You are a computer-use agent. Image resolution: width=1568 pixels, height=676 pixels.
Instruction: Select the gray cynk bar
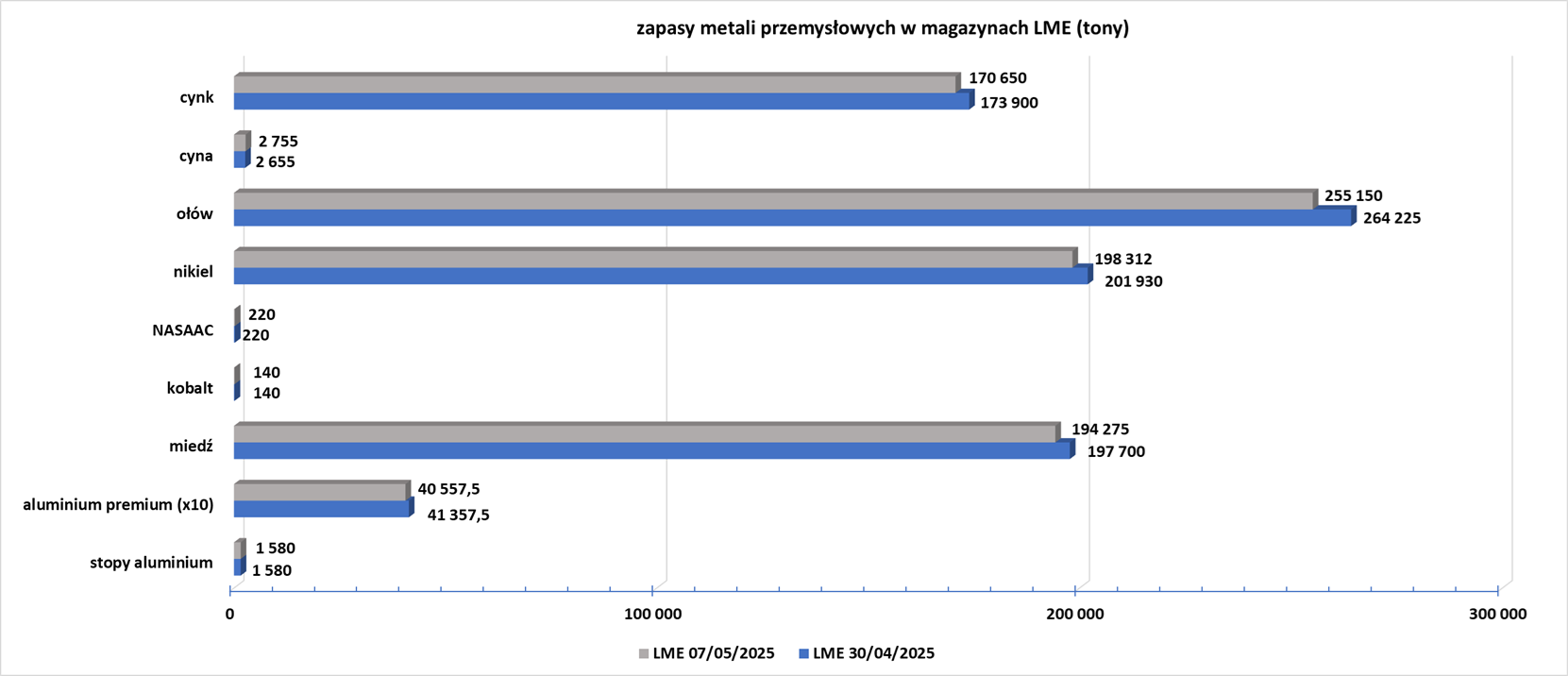coord(597,83)
